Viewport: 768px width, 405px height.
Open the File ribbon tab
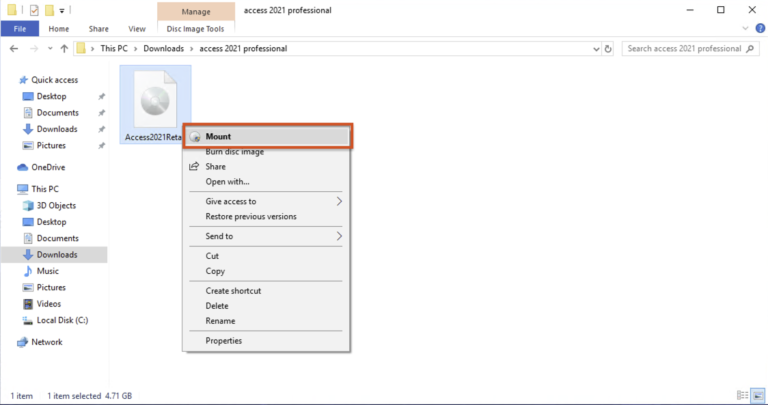coord(20,29)
